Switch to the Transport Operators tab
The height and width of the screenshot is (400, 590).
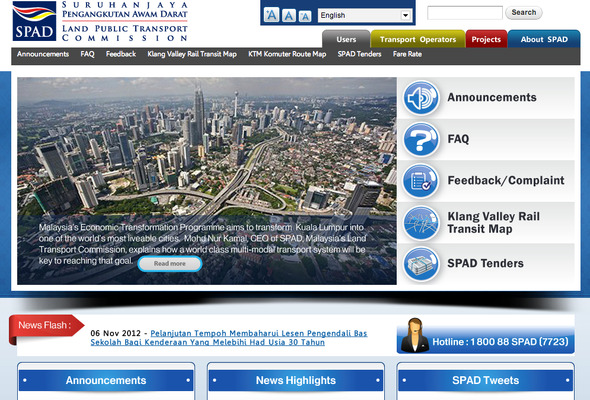point(418,39)
